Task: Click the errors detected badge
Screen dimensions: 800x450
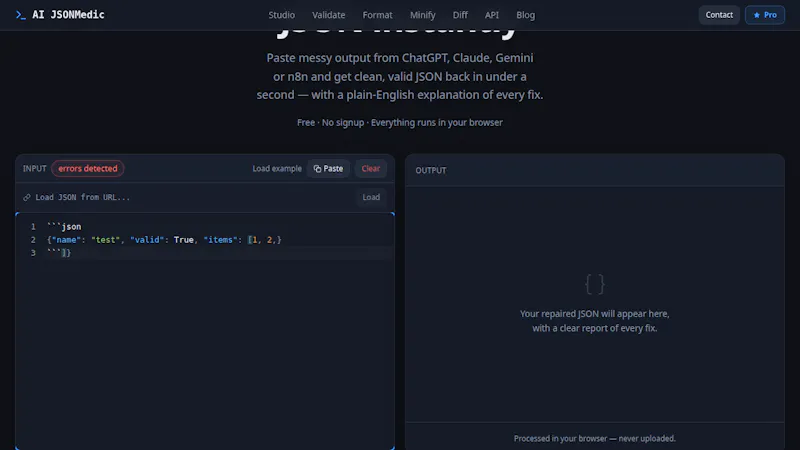Action: click(x=88, y=168)
